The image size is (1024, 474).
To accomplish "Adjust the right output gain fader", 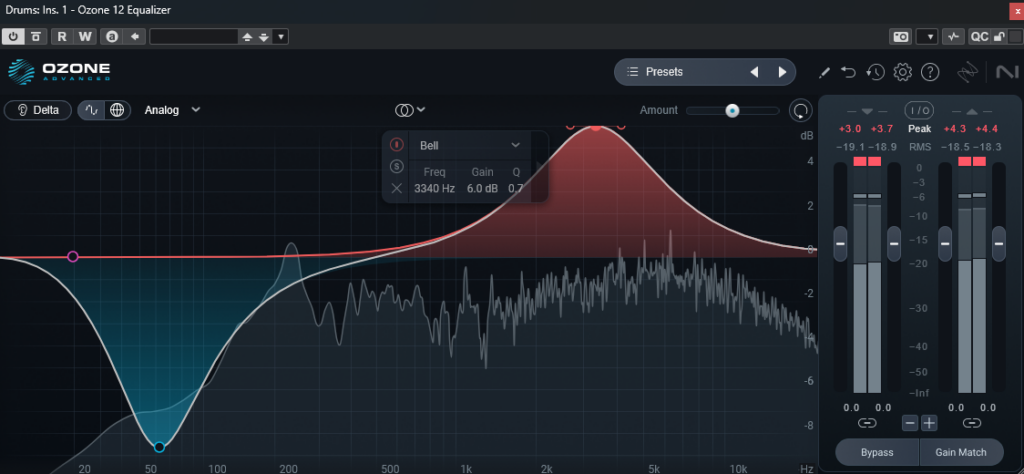I will (x=999, y=244).
